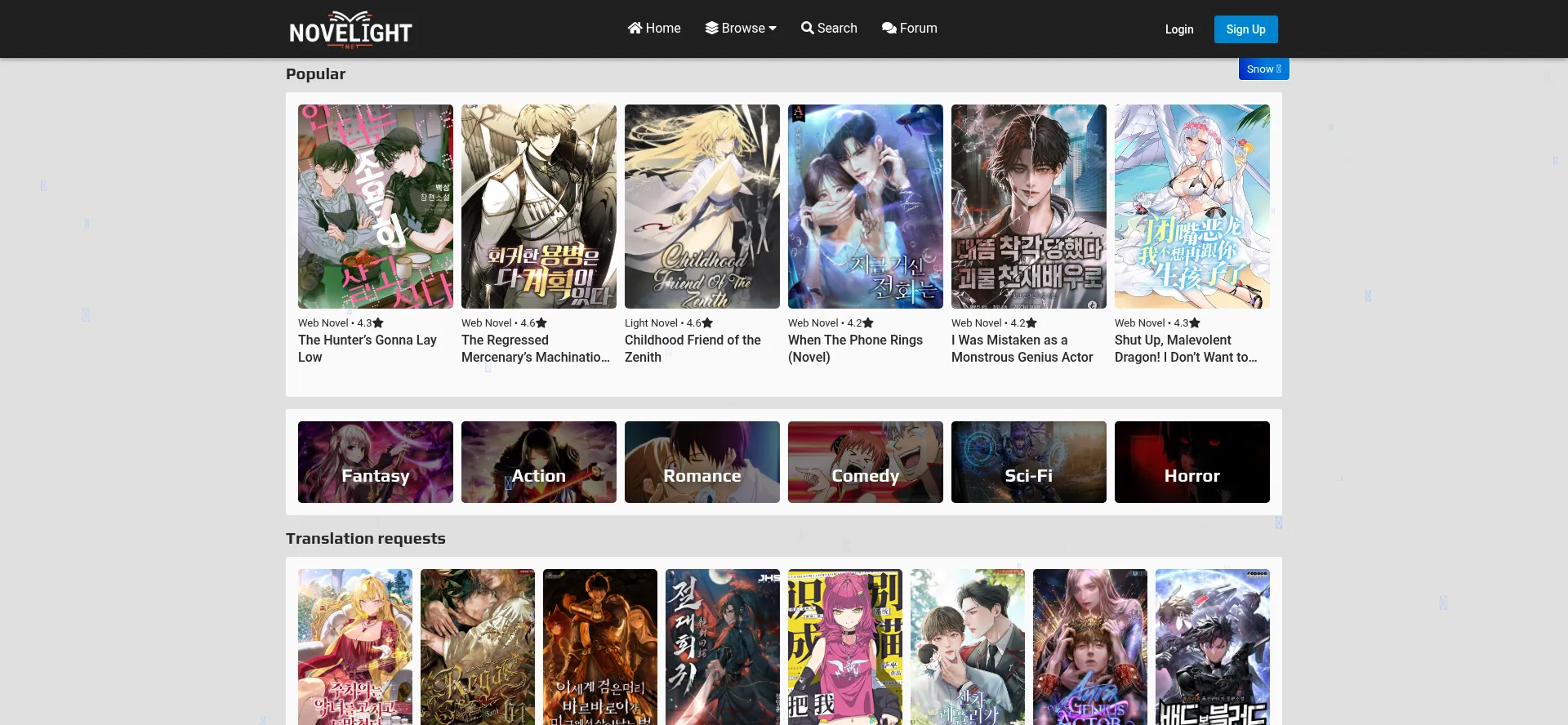Open When The Phone Rings cover
The image size is (1568, 725).
[x=866, y=207]
